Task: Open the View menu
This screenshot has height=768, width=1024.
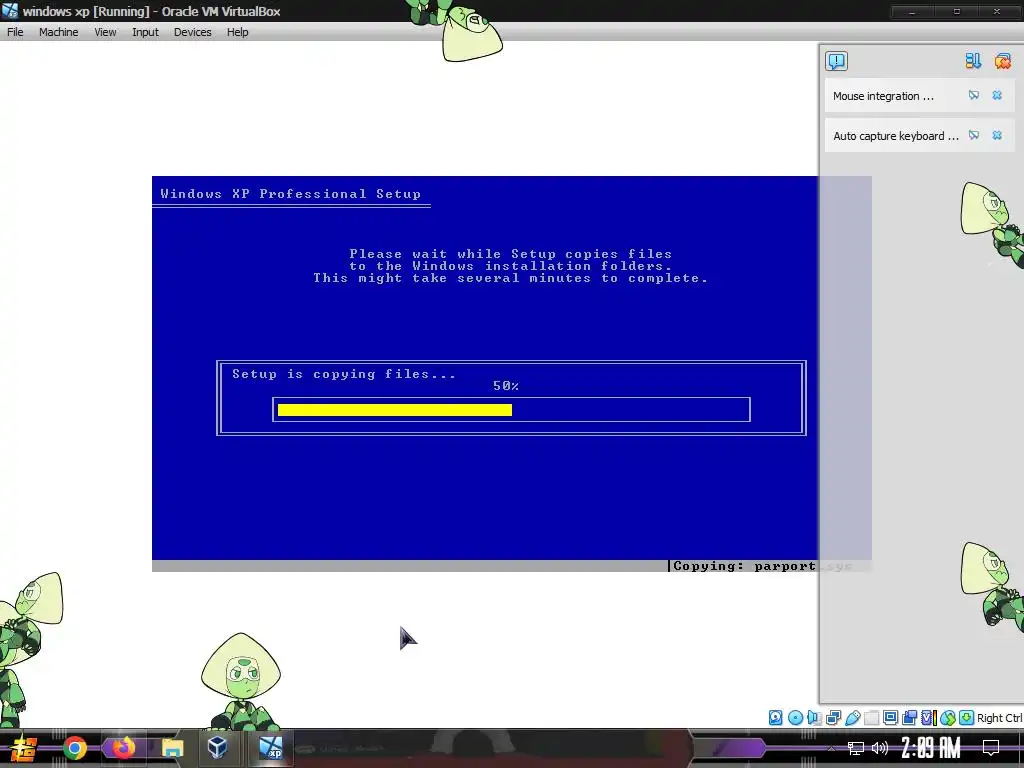Action: 104,32
